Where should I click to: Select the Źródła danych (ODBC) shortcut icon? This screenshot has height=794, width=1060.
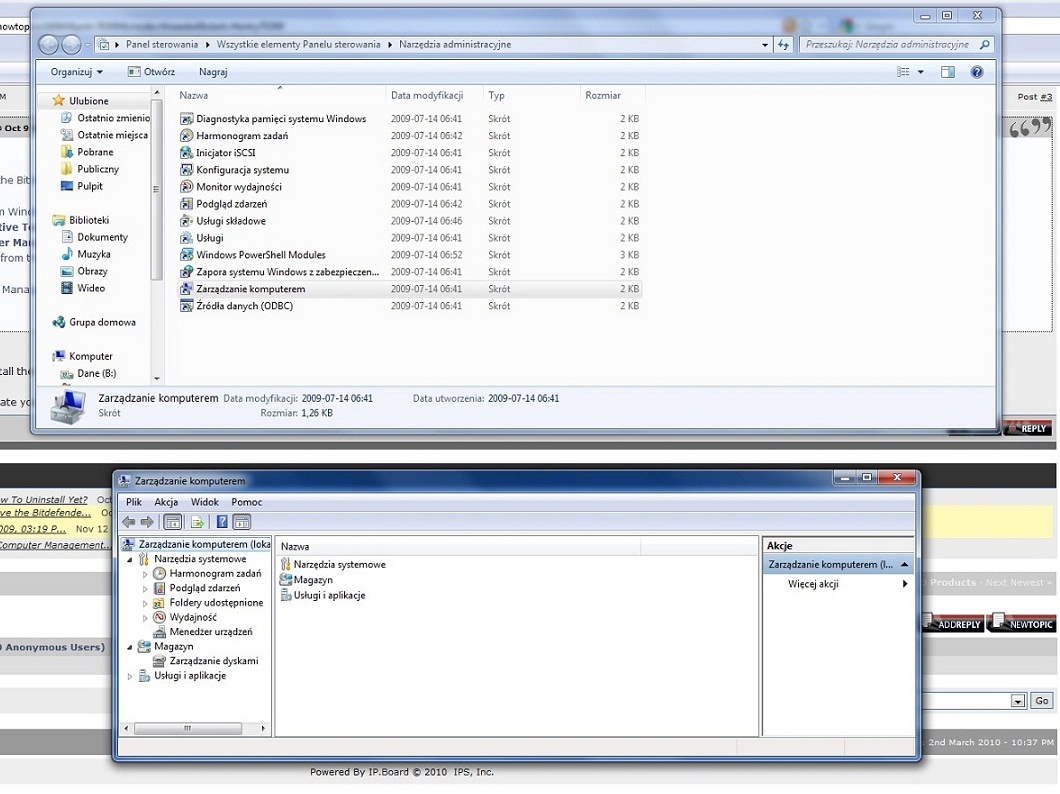pos(187,305)
